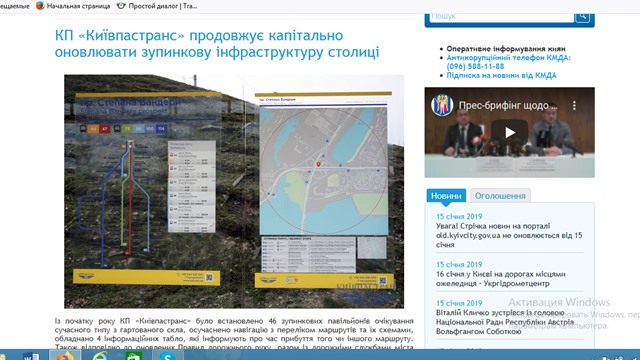Switch to the Новини tab

tap(446, 196)
